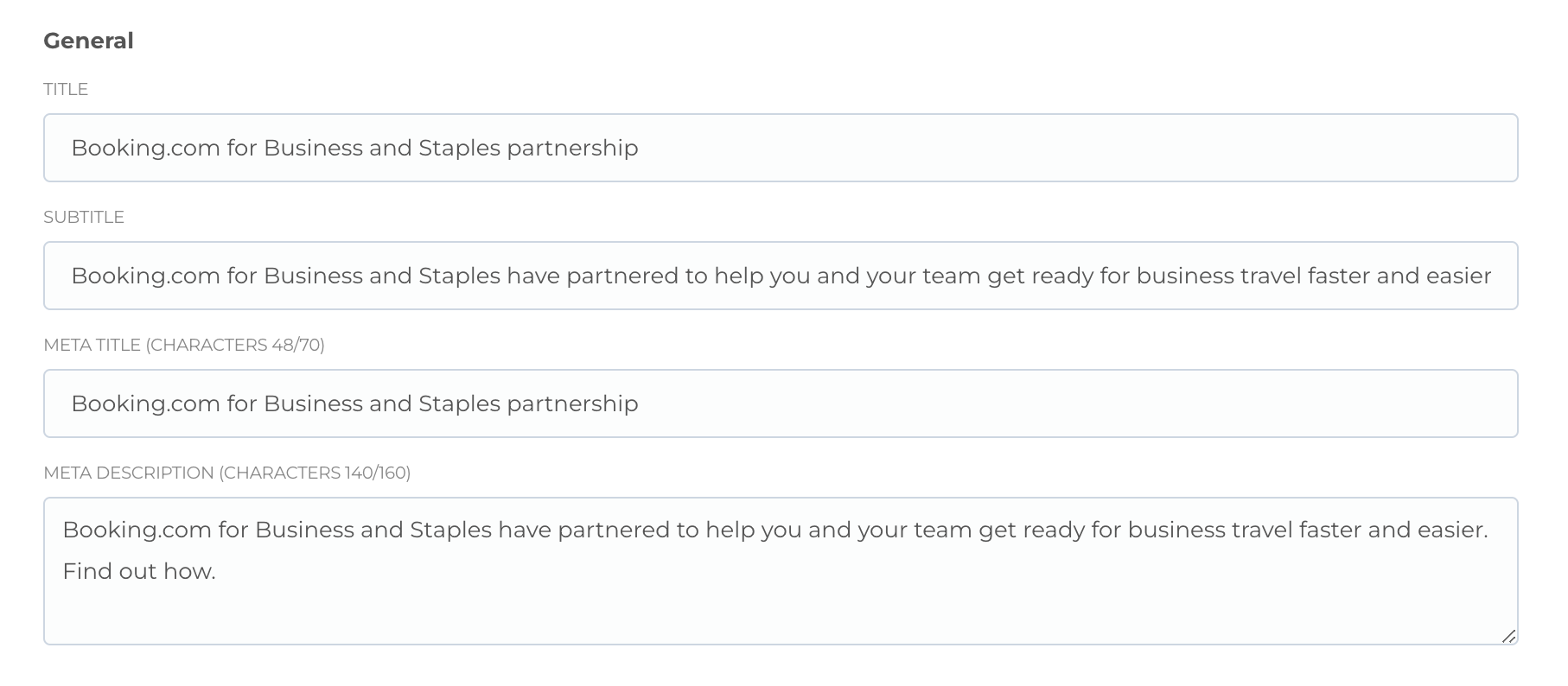This screenshot has width=1568, height=686.
Task: Click "Find out how." in Meta Description
Action: click(x=138, y=571)
